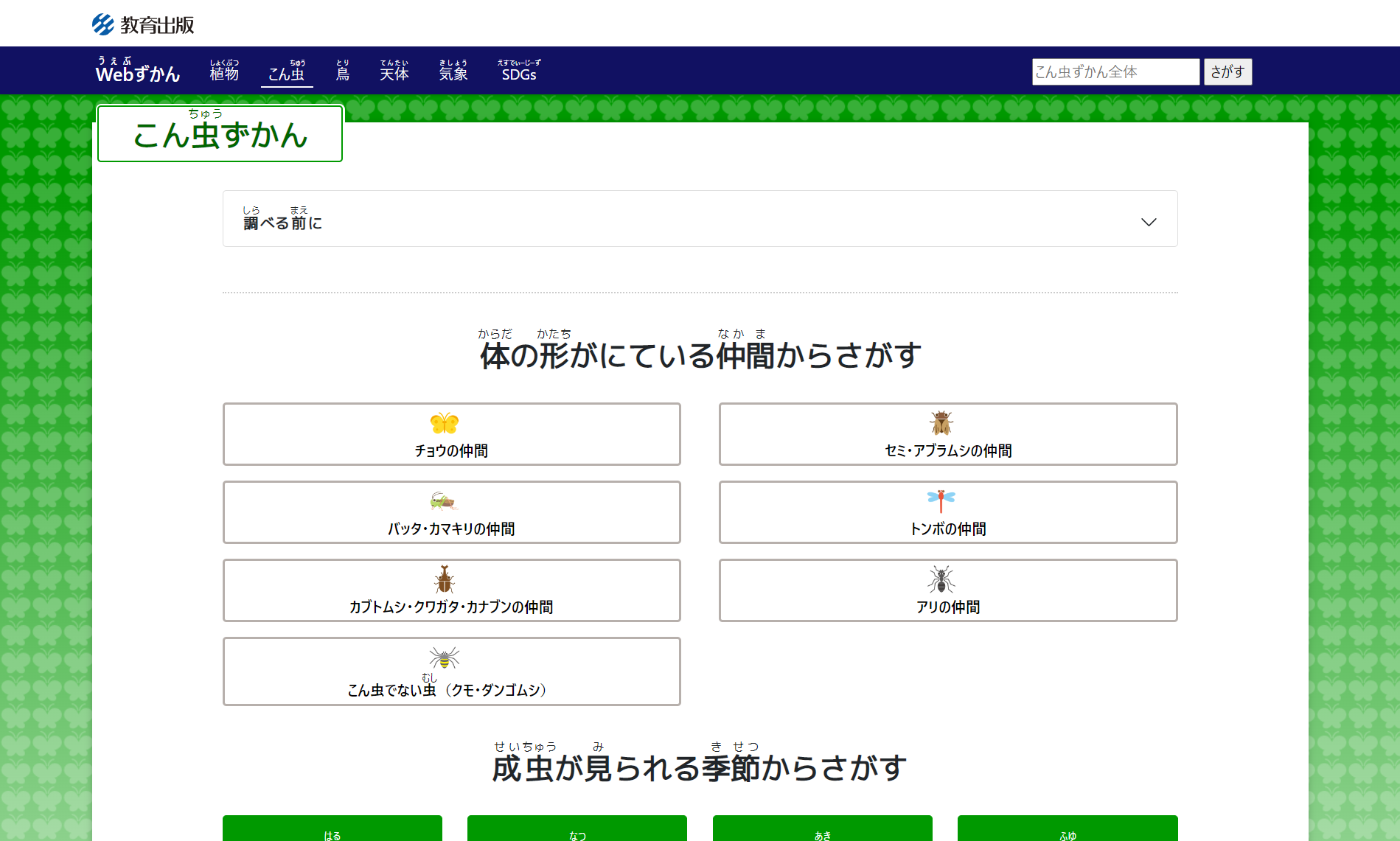Viewport: 1400px width, 841px height.
Task: Click the こん虫ずかん title banner
Action: [x=220, y=133]
